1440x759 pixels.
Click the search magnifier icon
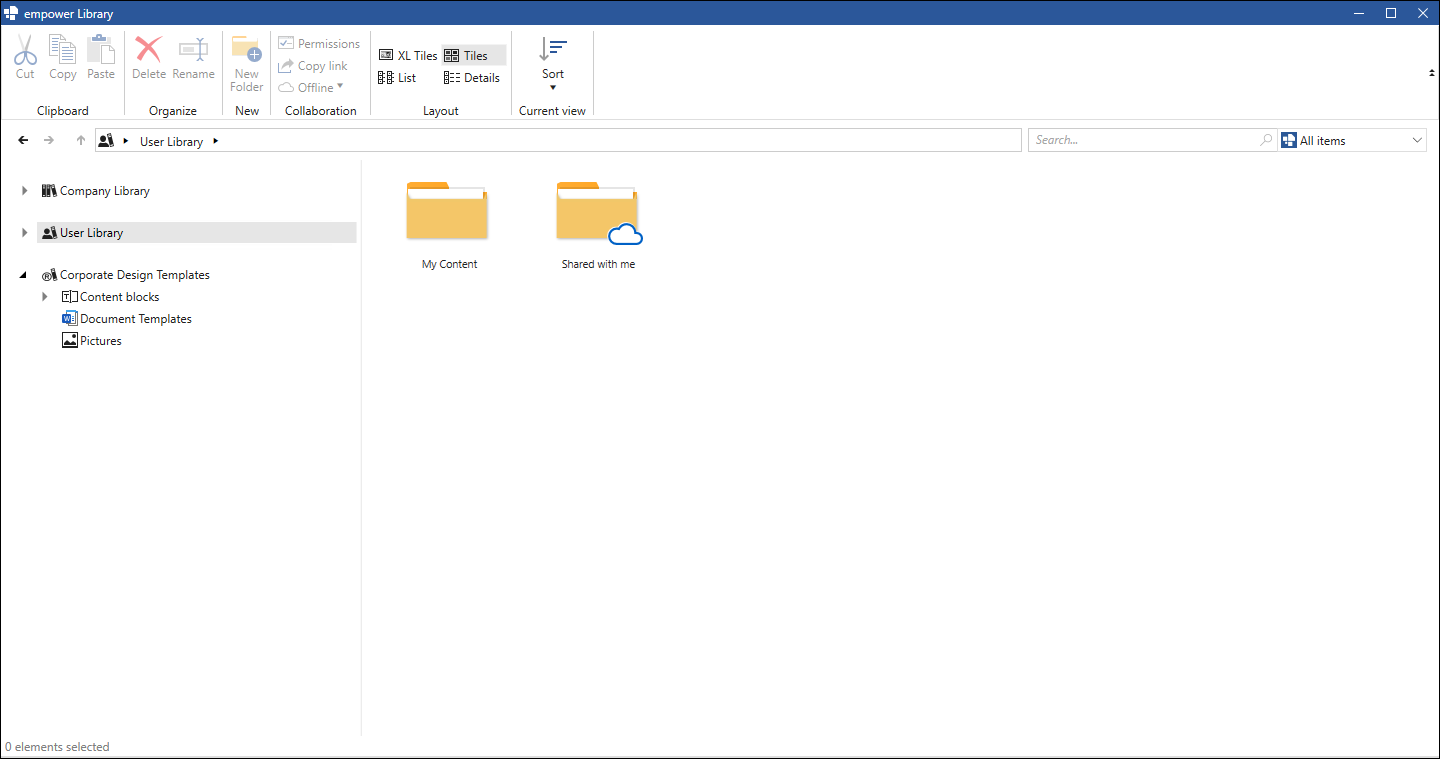1267,140
